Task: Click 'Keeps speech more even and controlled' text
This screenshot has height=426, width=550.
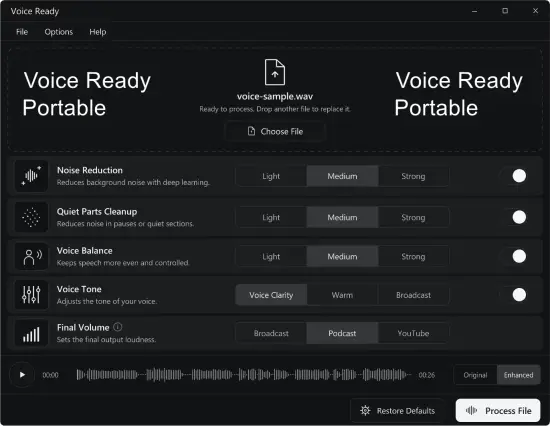Action: pos(123,263)
